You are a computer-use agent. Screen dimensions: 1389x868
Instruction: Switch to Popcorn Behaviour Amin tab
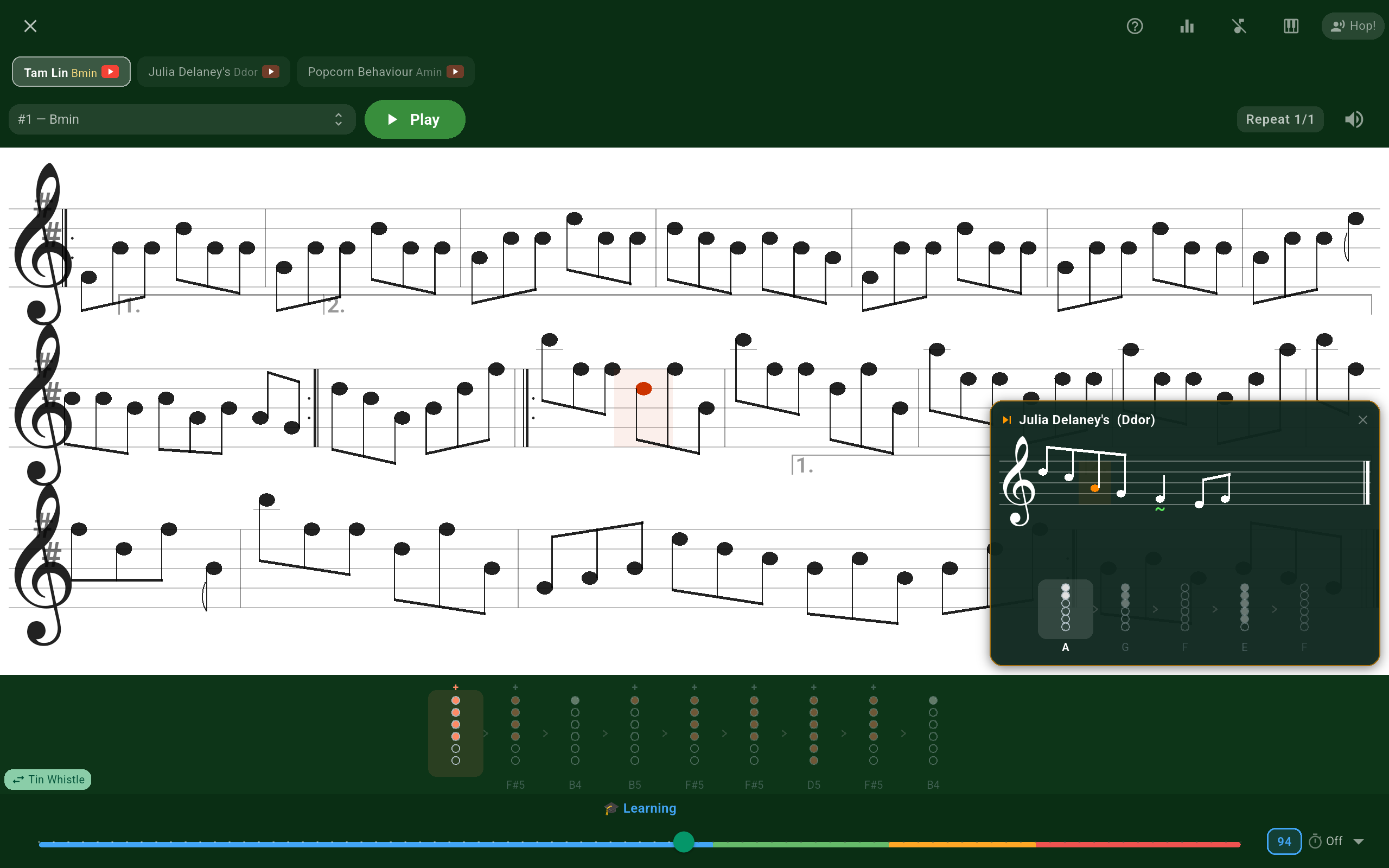386,72
